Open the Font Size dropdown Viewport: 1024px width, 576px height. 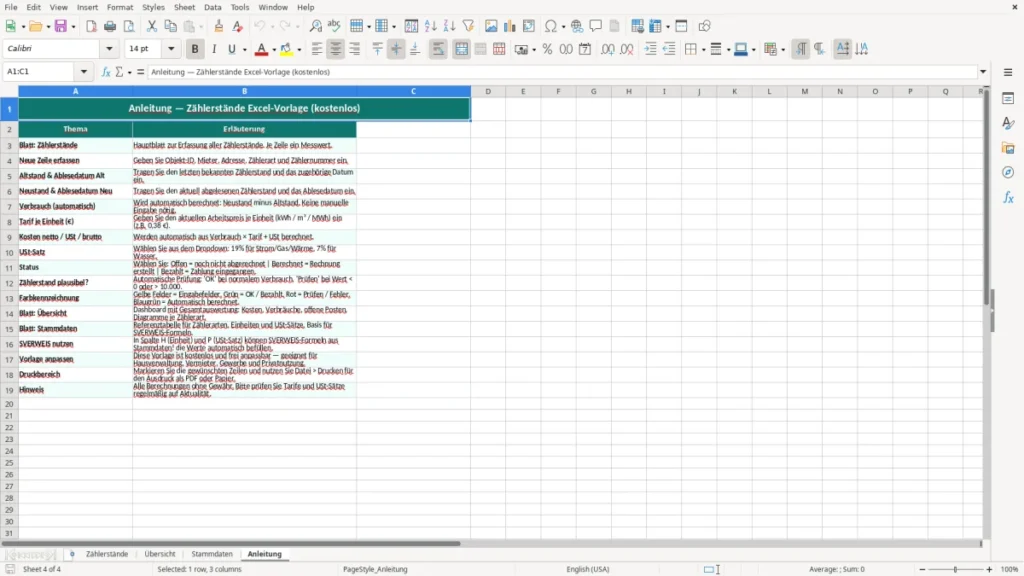[x=171, y=48]
